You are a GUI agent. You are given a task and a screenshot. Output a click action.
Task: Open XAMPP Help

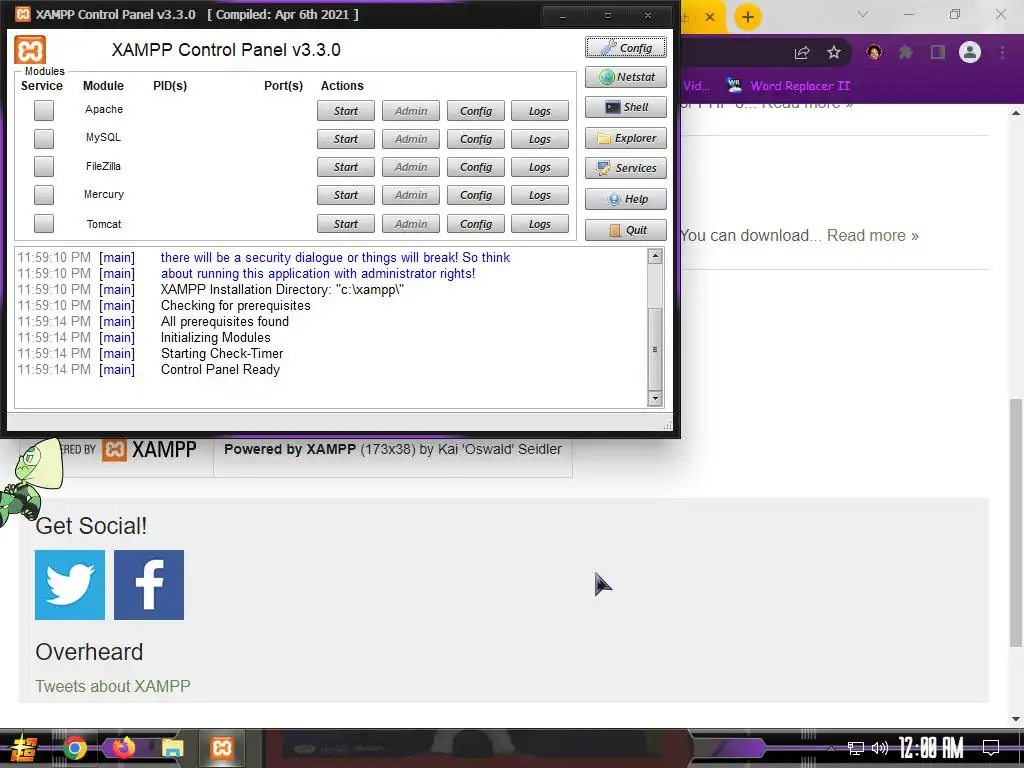(626, 199)
